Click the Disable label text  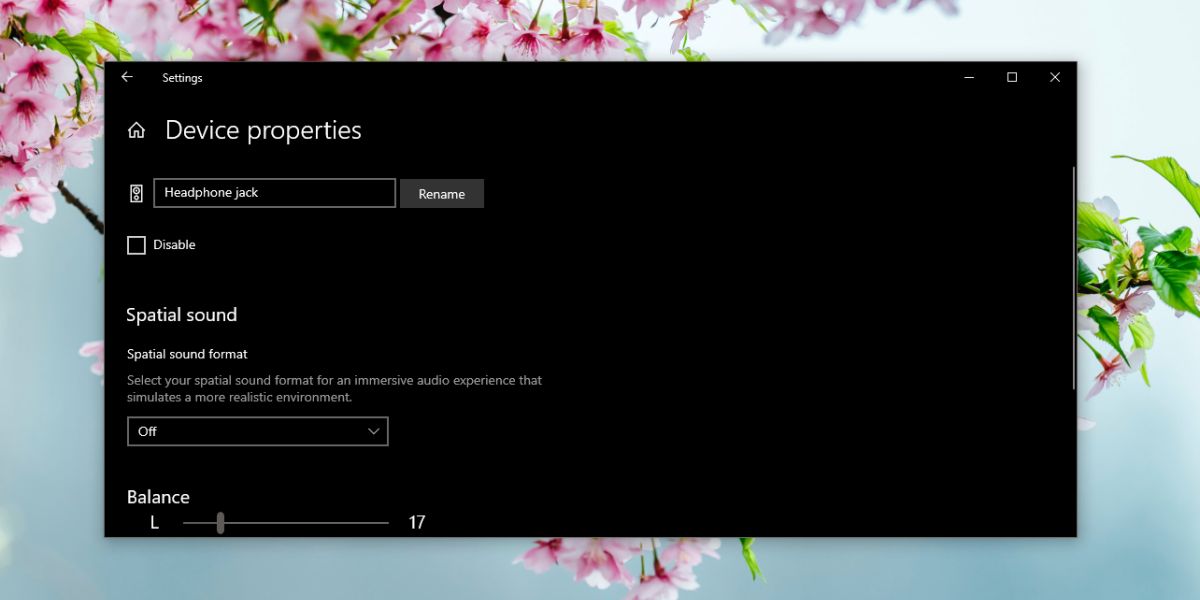[x=174, y=245]
